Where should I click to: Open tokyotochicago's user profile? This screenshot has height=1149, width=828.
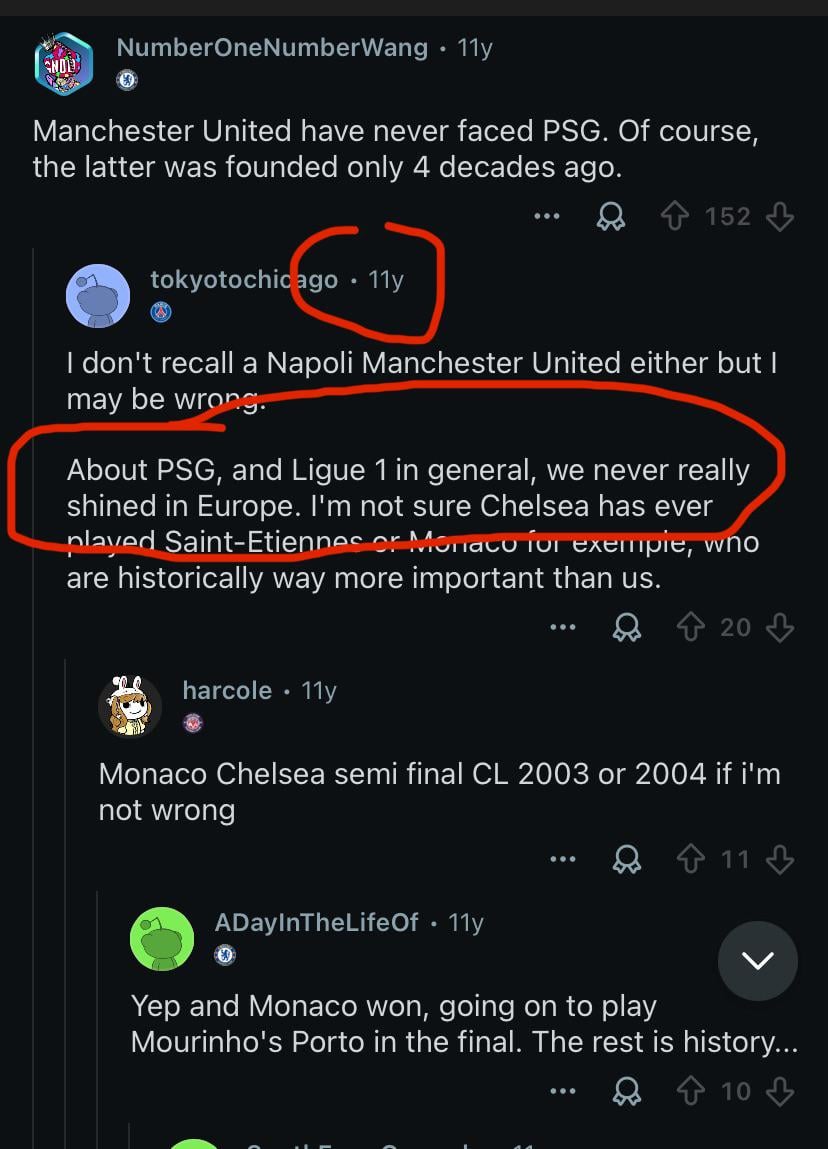pyautogui.click(x=243, y=279)
